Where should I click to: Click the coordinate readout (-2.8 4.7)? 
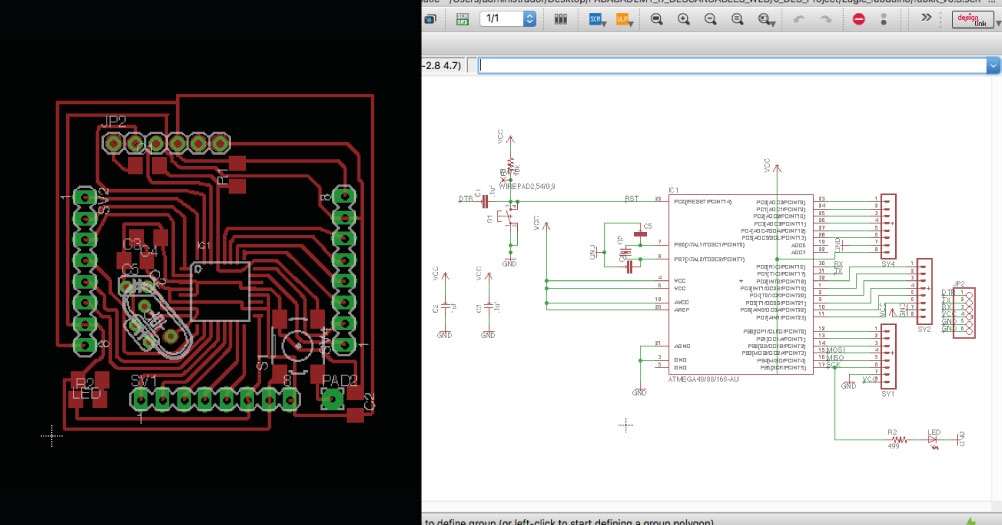point(442,65)
